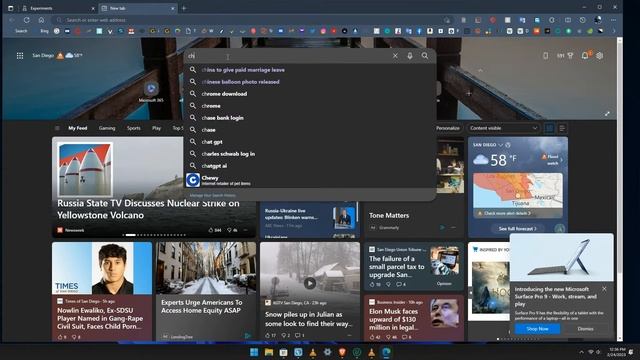Select suggestion 'charles schwab log in'
640x360 pixels.
(310, 154)
